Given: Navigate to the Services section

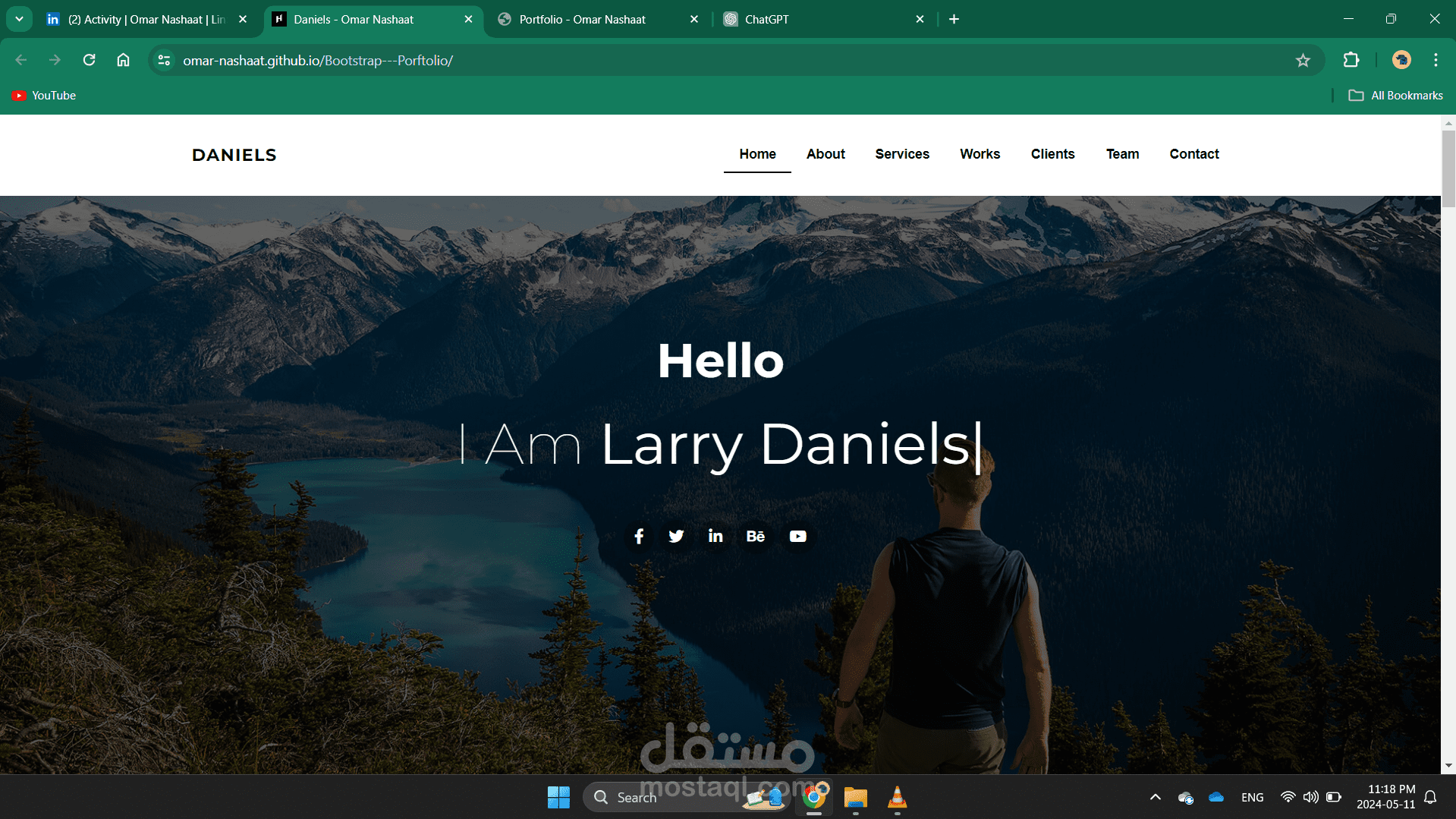Looking at the screenshot, I should pyautogui.click(x=902, y=154).
